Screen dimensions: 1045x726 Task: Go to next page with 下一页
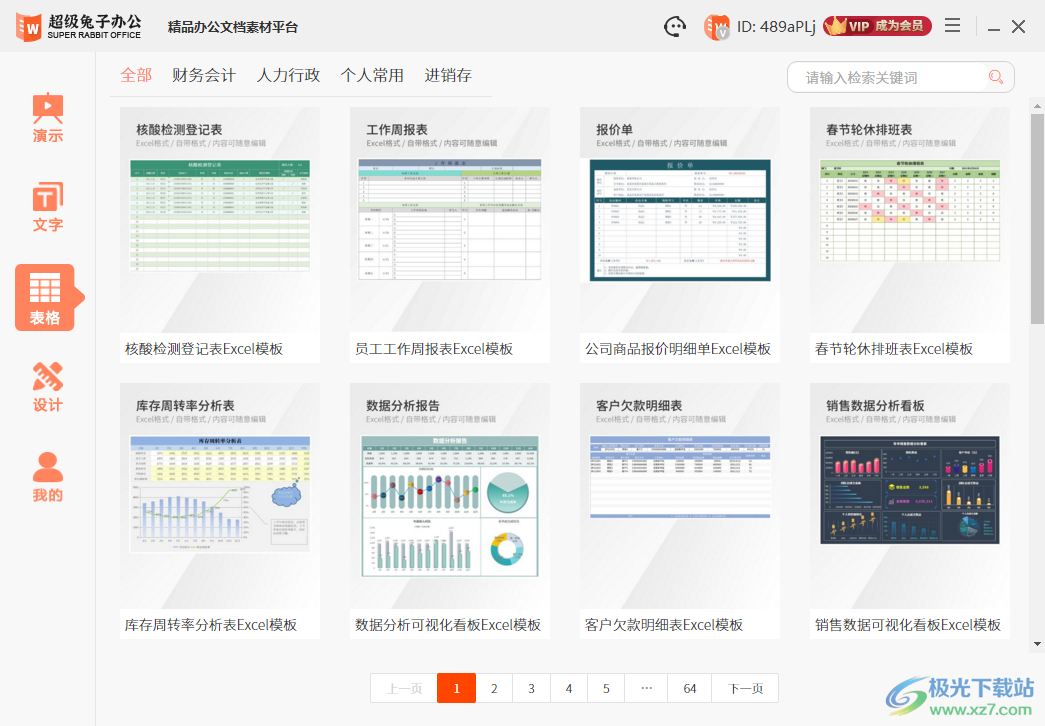click(x=745, y=688)
